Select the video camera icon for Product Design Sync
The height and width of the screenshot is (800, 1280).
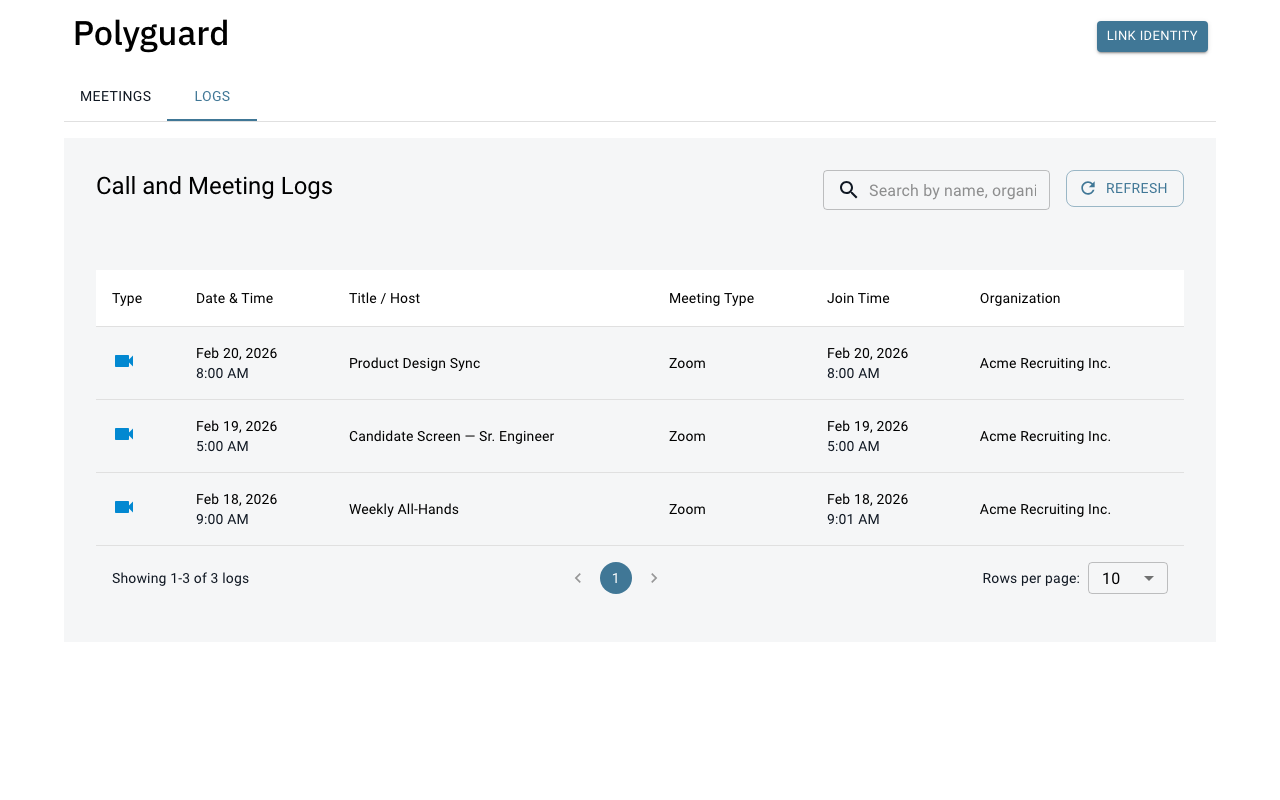point(123,362)
